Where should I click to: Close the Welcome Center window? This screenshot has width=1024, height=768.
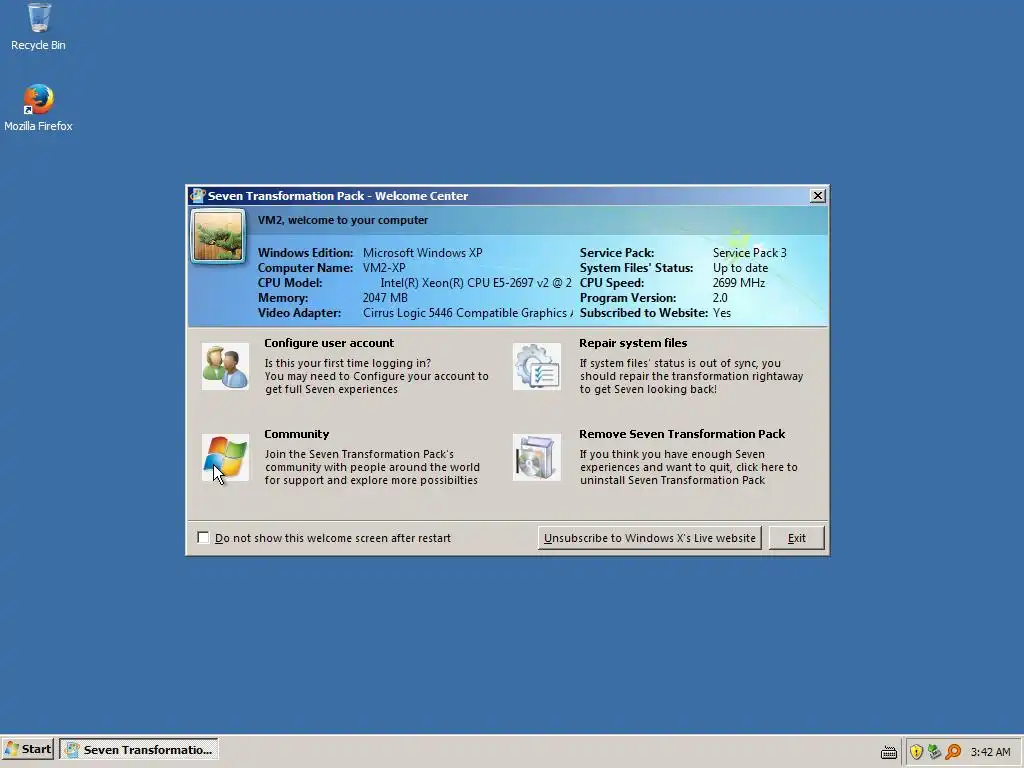pyautogui.click(x=817, y=195)
